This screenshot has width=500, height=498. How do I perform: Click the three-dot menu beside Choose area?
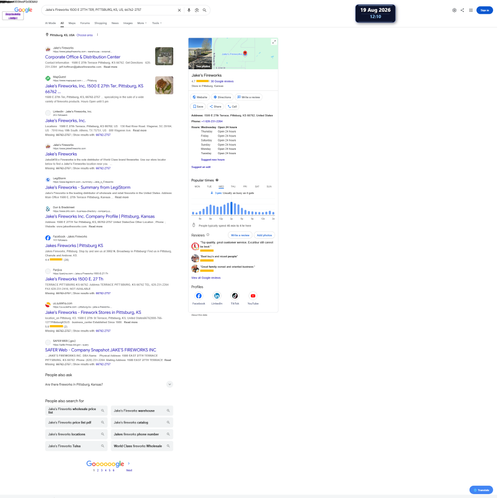pyautogui.click(x=97, y=35)
